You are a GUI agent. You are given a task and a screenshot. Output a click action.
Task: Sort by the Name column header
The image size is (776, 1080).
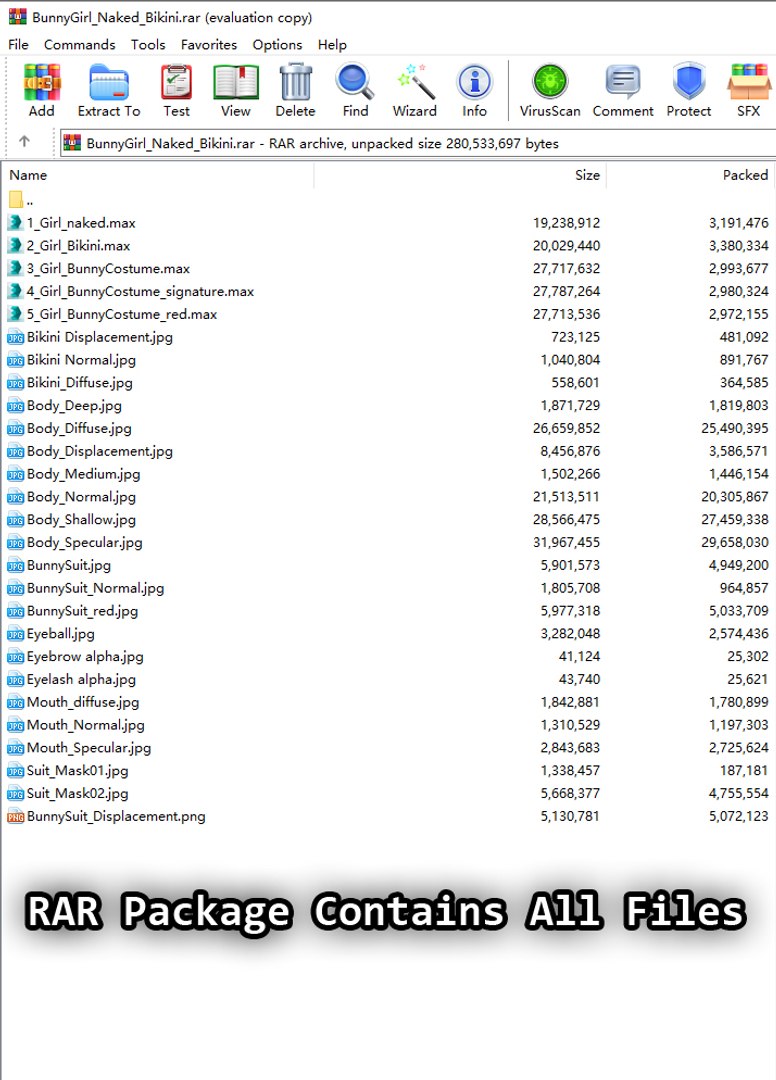pyautogui.click(x=158, y=175)
